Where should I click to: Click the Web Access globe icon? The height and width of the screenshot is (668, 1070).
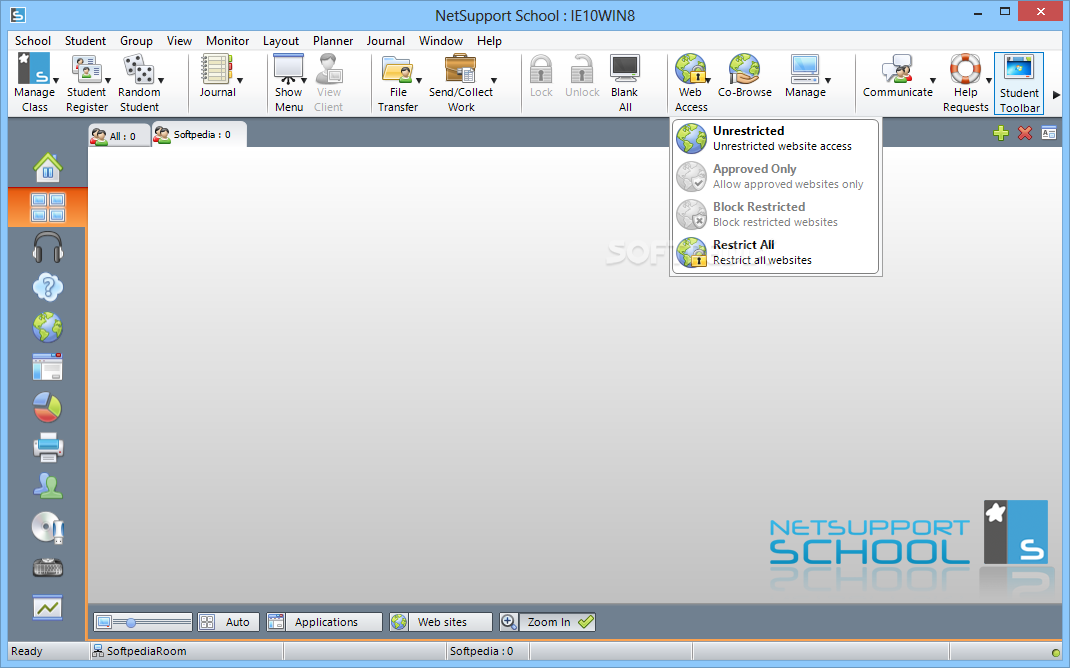coord(690,69)
